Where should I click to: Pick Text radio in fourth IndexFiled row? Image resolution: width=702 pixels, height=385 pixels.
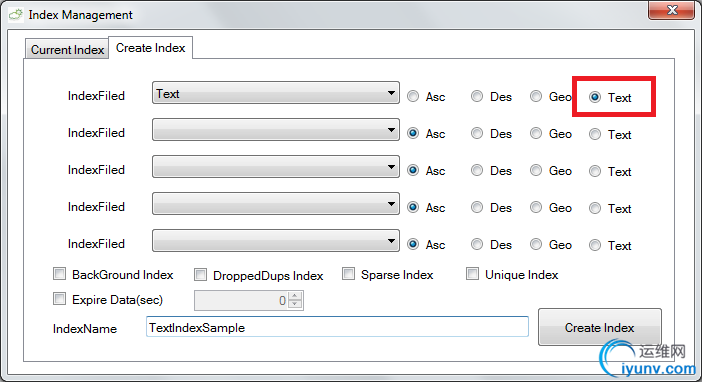point(595,208)
